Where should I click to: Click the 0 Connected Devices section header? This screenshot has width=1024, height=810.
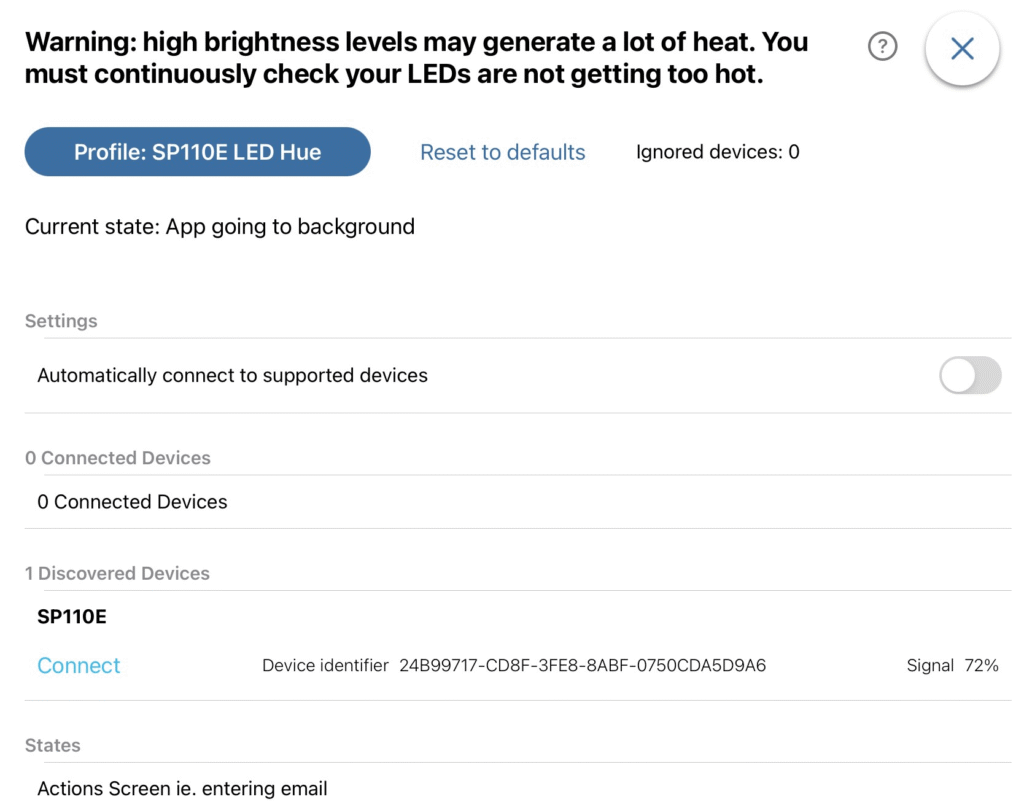click(x=118, y=458)
